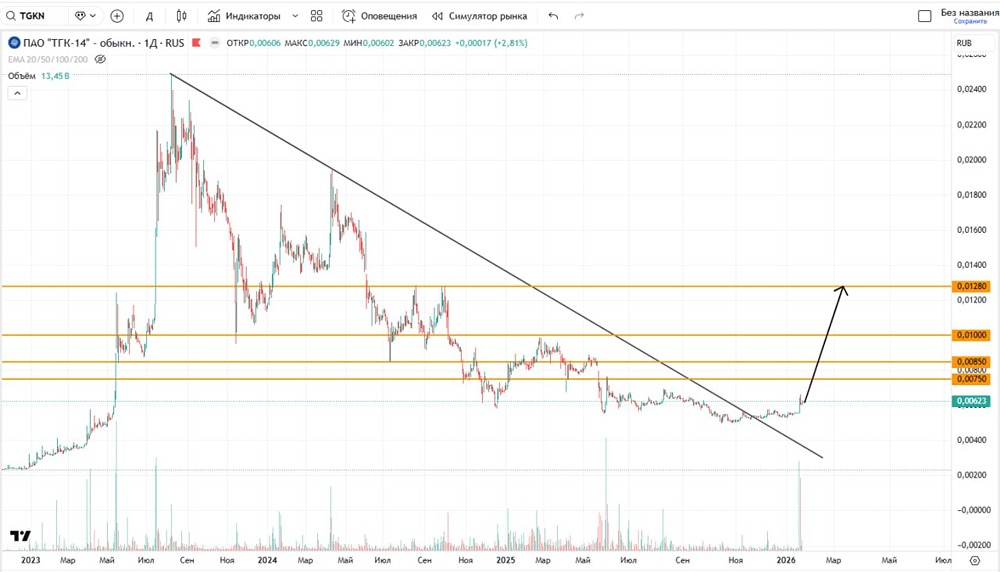Click the МАКС 0,00629 high value

click(x=312, y=43)
